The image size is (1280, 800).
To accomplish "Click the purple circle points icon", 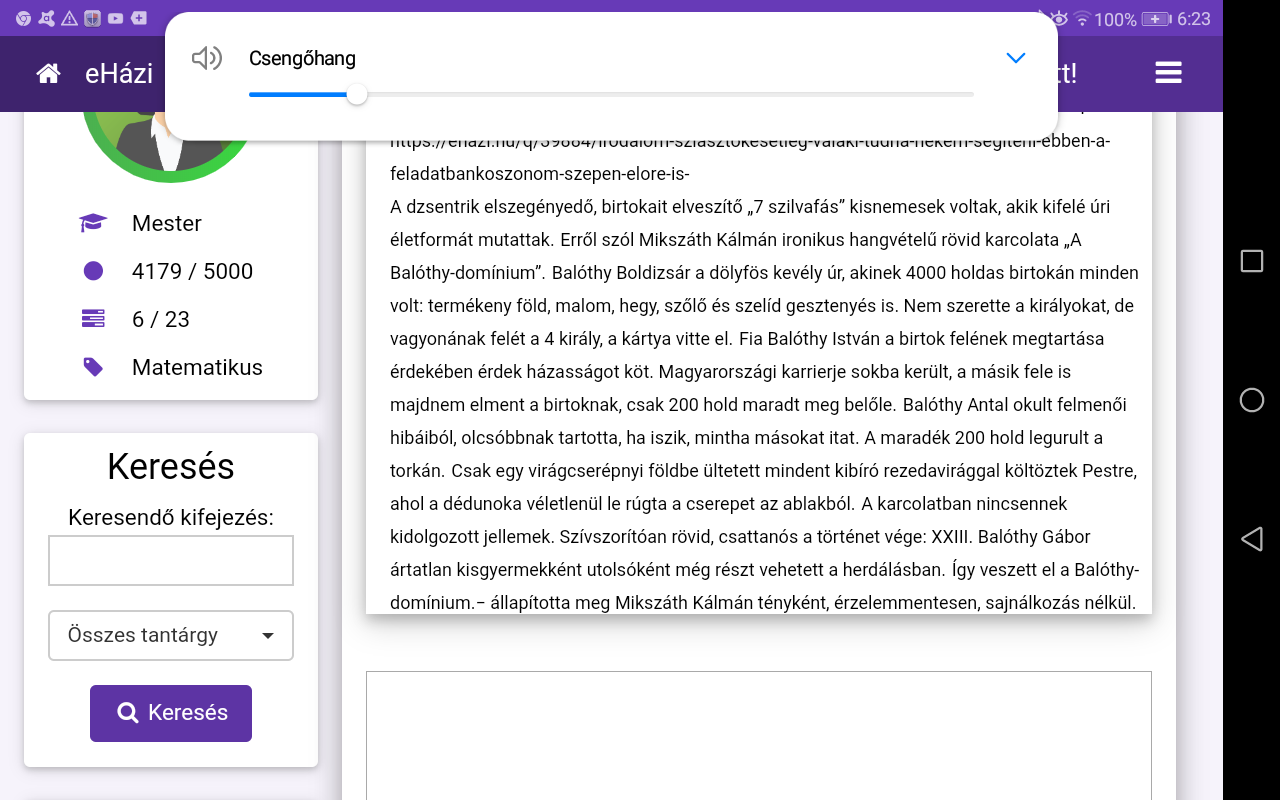I will 93,271.
